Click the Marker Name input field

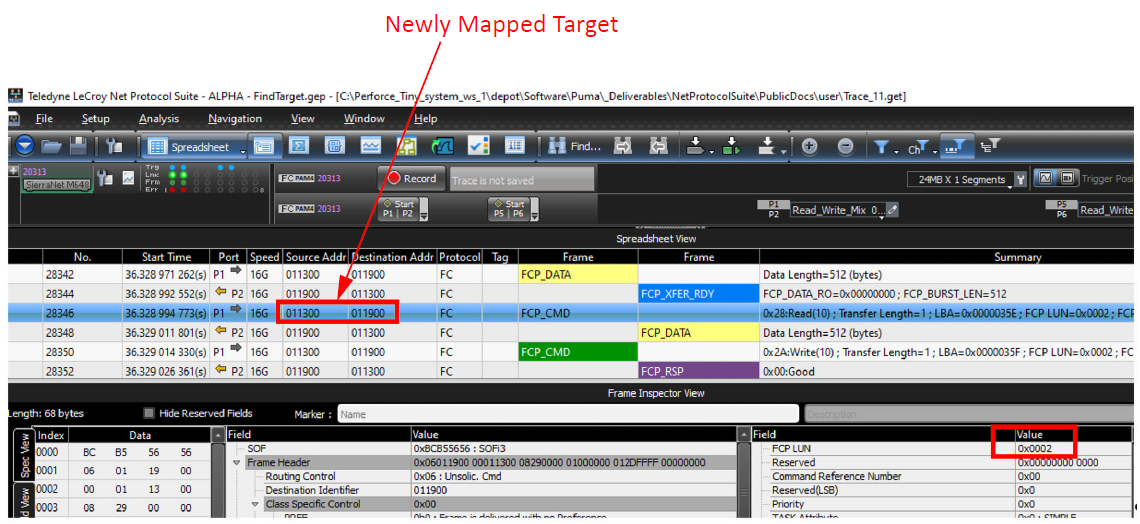[x=569, y=414]
